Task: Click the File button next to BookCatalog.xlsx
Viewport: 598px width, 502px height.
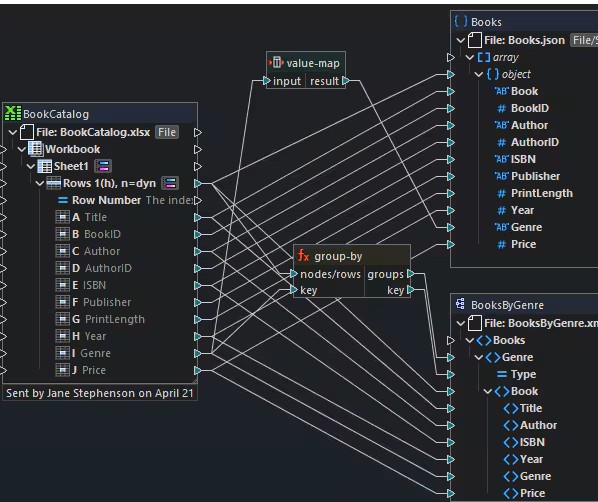Action: click(x=167, y=132)
